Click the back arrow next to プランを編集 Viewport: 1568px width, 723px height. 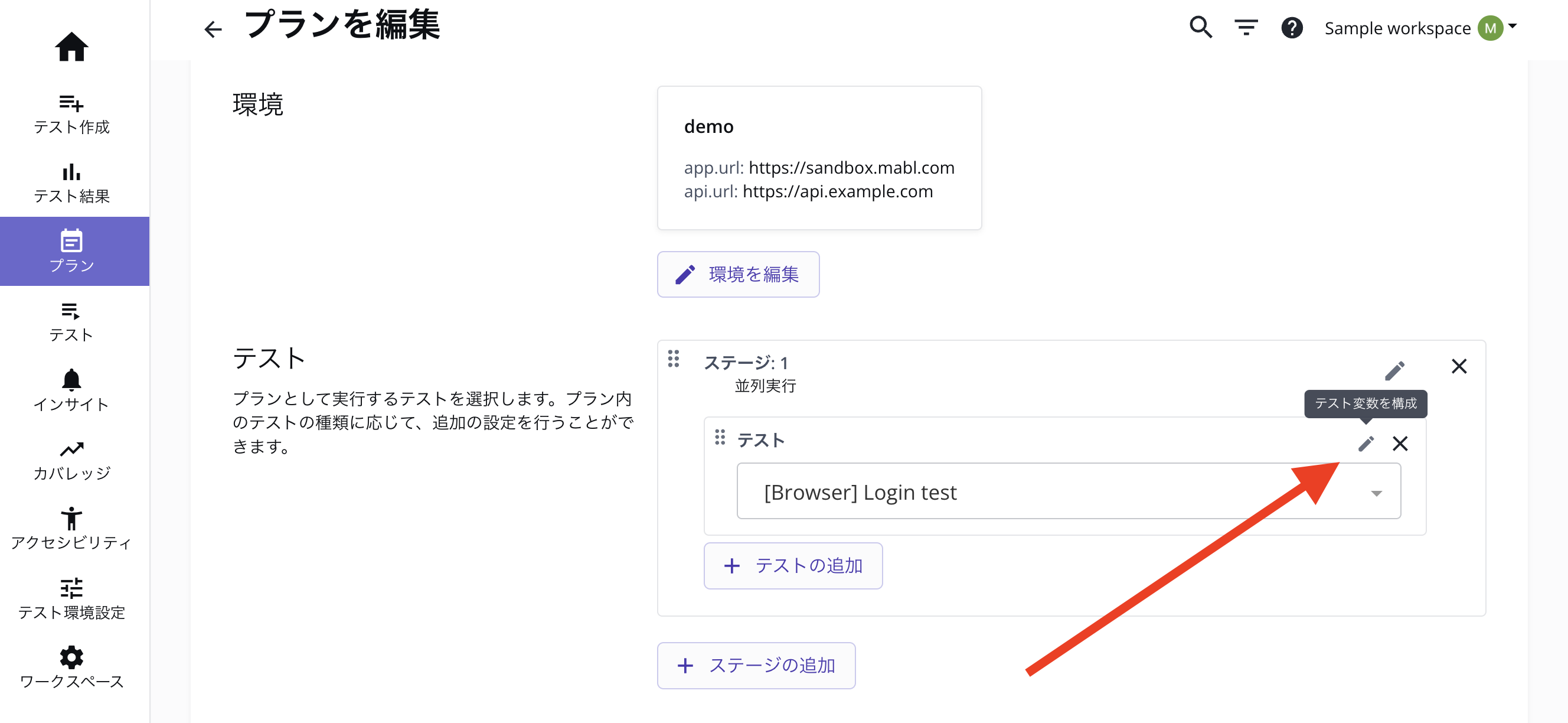(213, 28)
